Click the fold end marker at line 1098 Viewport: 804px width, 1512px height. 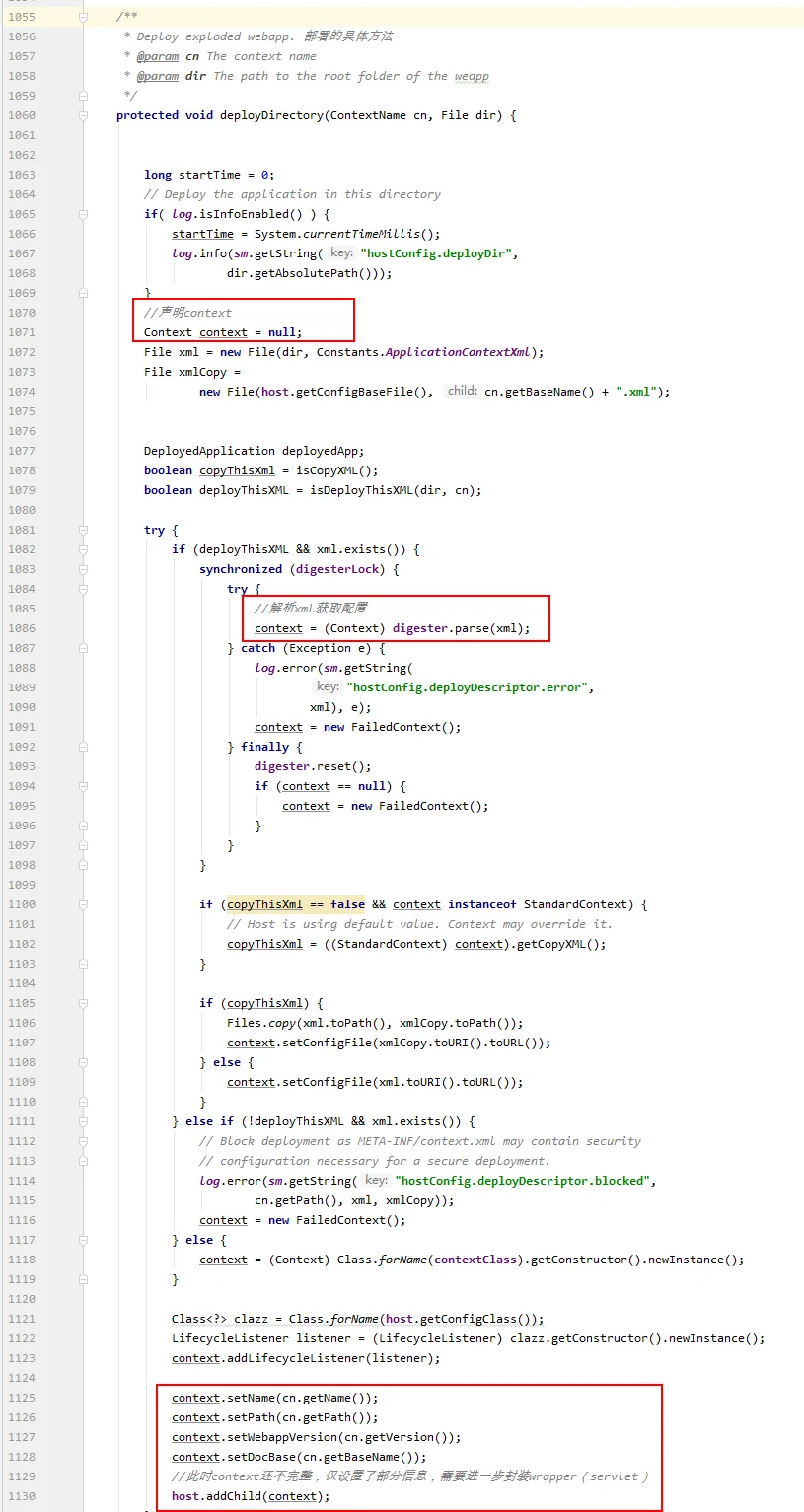tap(84, 865)
